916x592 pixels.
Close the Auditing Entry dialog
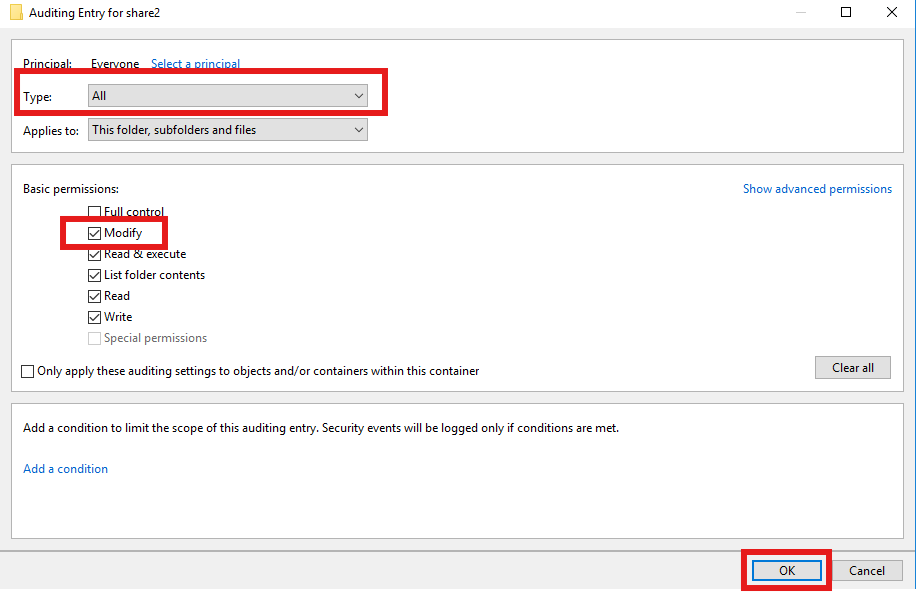[x=892, y=13]
